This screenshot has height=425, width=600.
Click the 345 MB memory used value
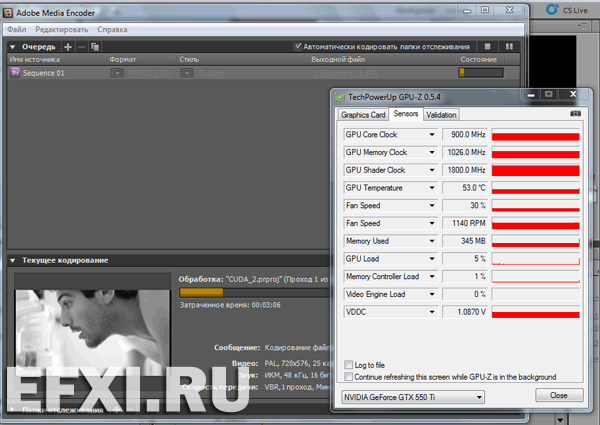pos(465,241)
